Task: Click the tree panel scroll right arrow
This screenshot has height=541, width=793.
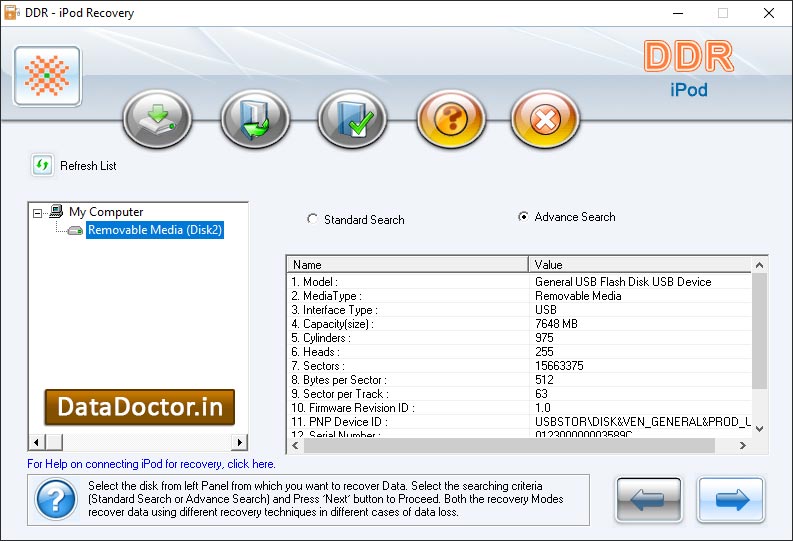Action: 240,442
